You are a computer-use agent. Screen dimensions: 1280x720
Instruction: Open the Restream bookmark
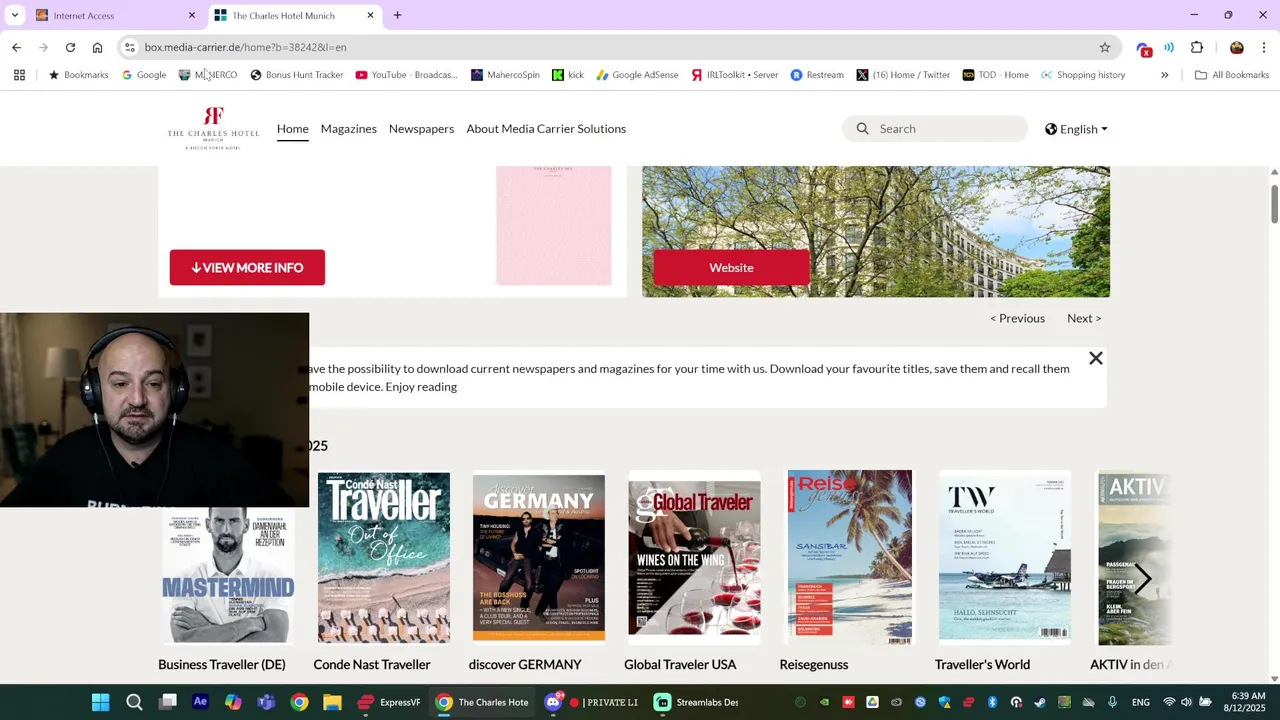pos(817,75)
